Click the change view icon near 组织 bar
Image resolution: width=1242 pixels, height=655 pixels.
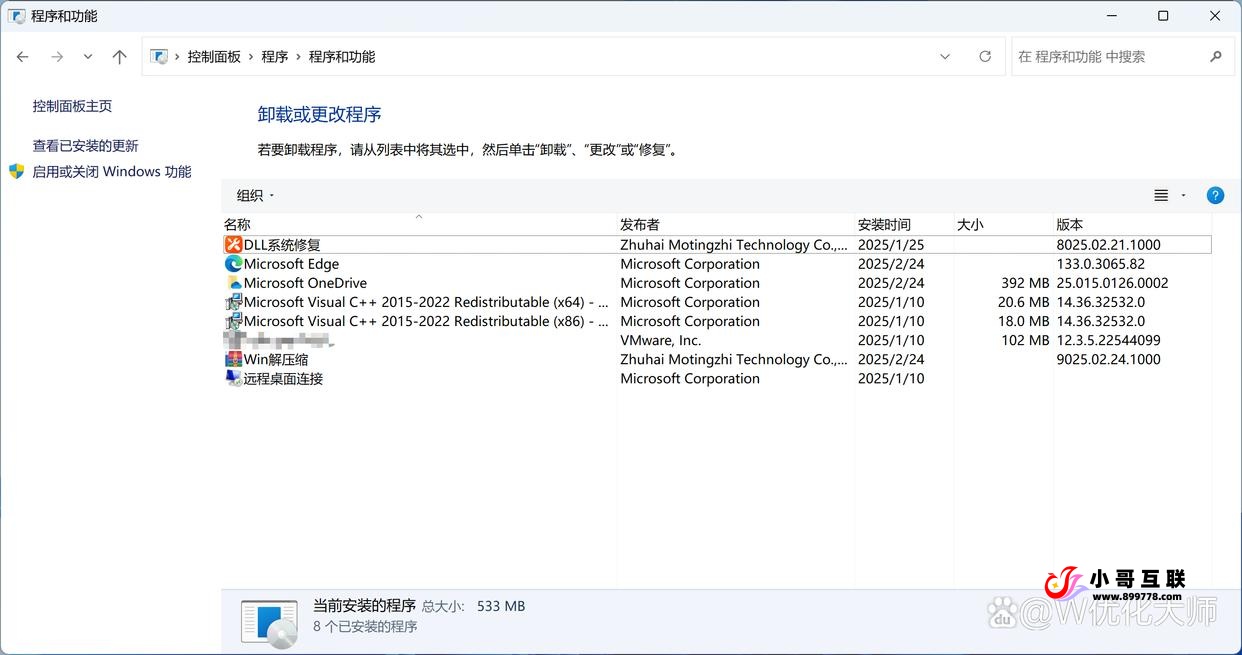pyautogui.click(x=1161, y=194)
